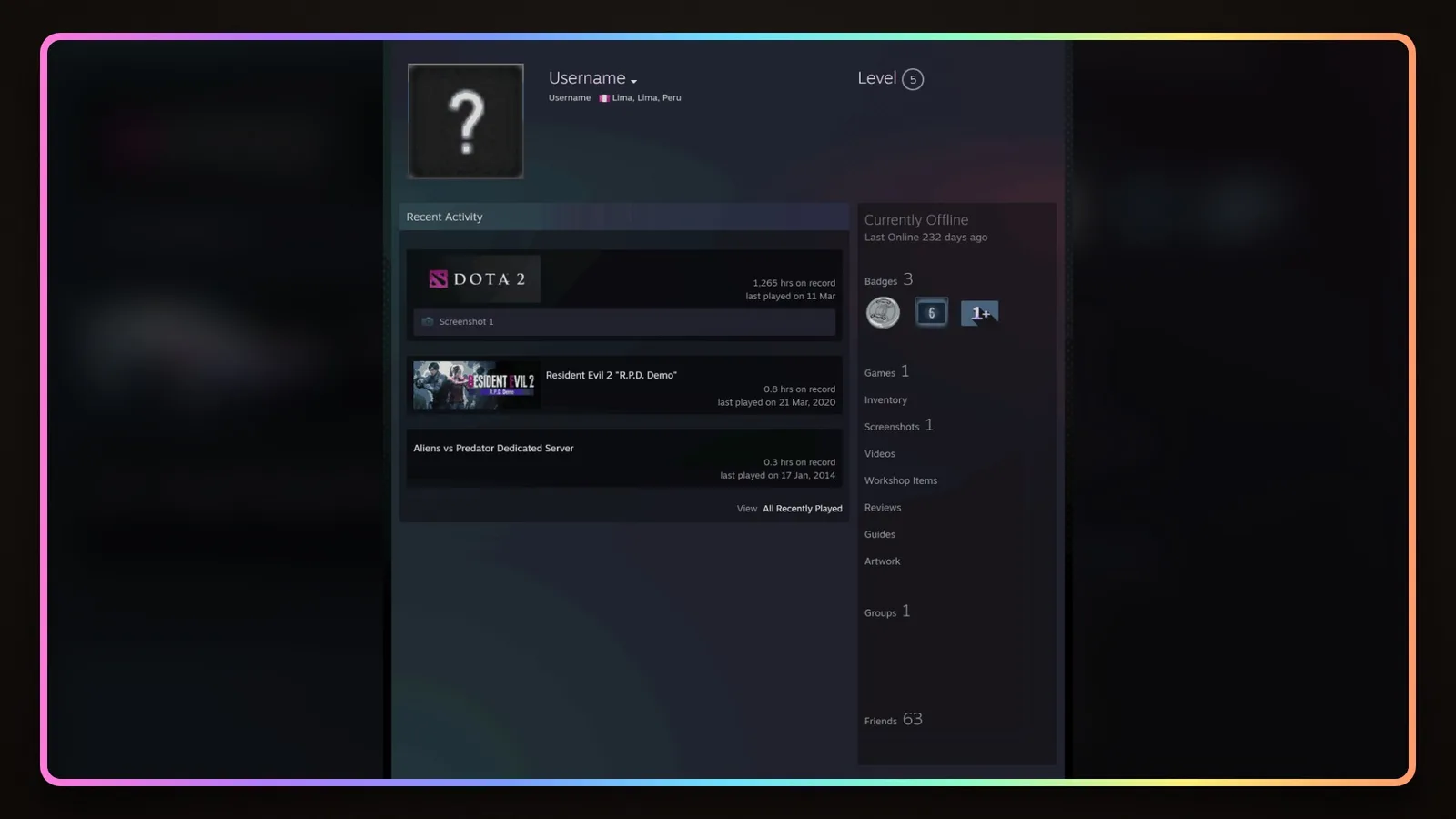Click 1,265 hrs on record text
This screenshot has height=819, width=1456.
(794, 283)
